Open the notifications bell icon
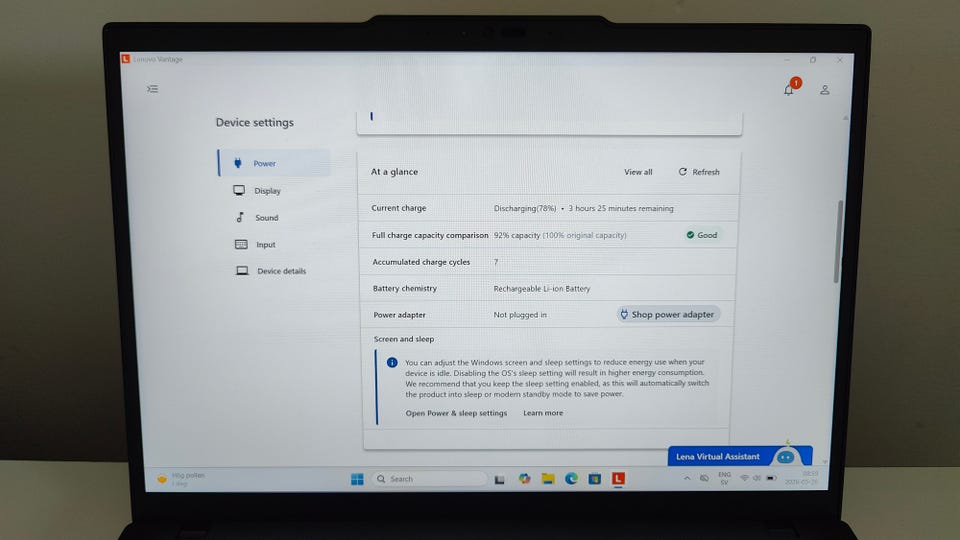Image resolution: width=960 pixels, height=540 pixels. [x=789, y=90]
